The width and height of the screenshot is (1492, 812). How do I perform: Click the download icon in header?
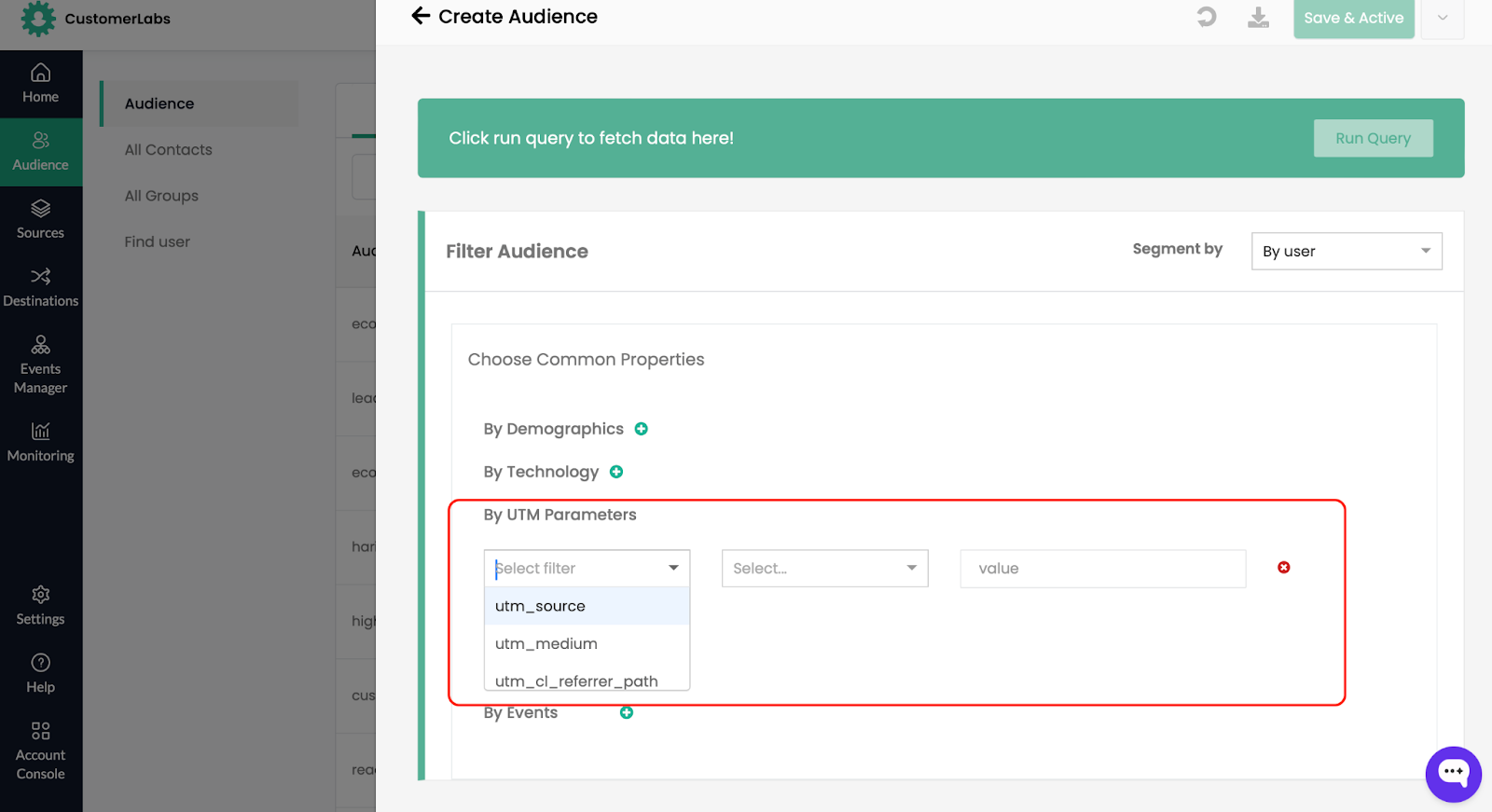pos(1258,18)
